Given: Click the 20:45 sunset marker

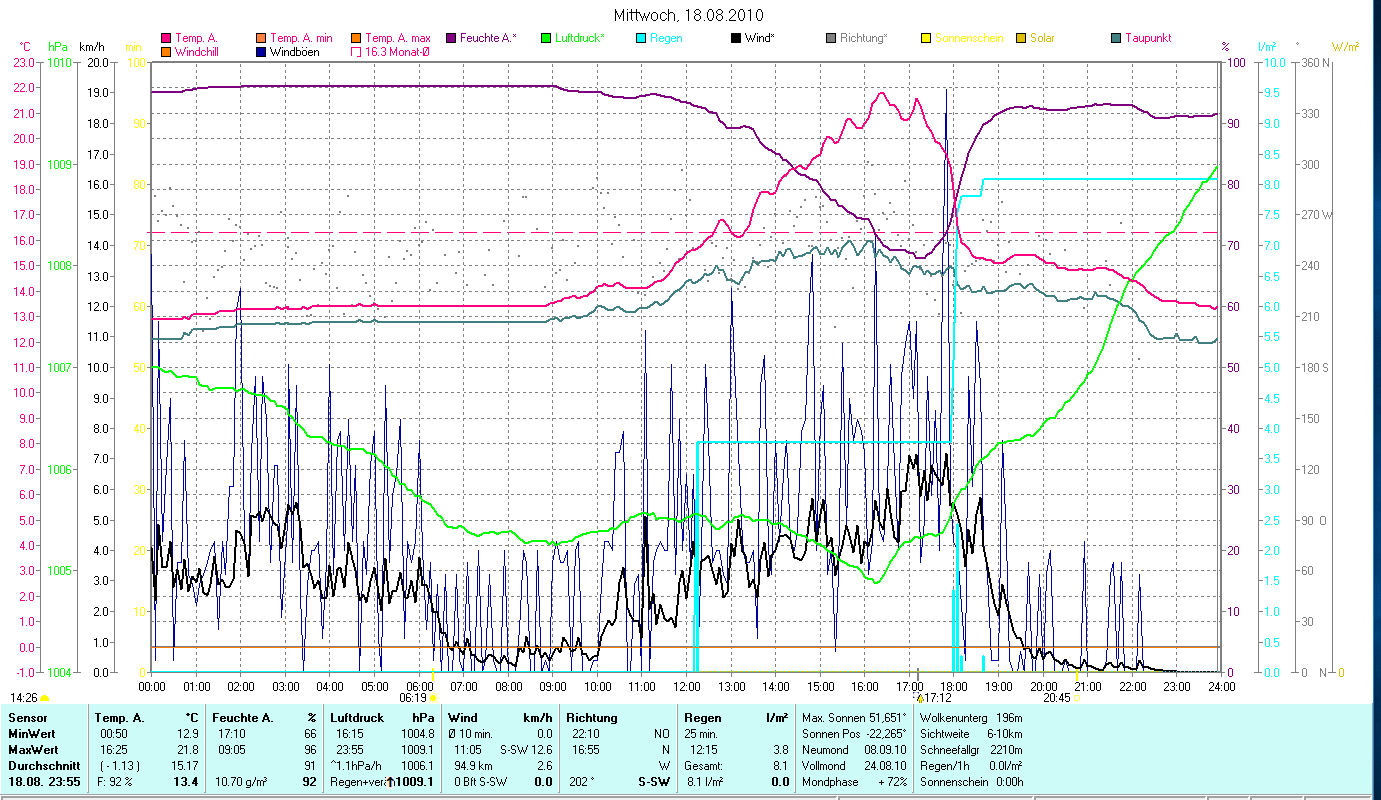Looking at the screenshot, I should pos(1057,698).
